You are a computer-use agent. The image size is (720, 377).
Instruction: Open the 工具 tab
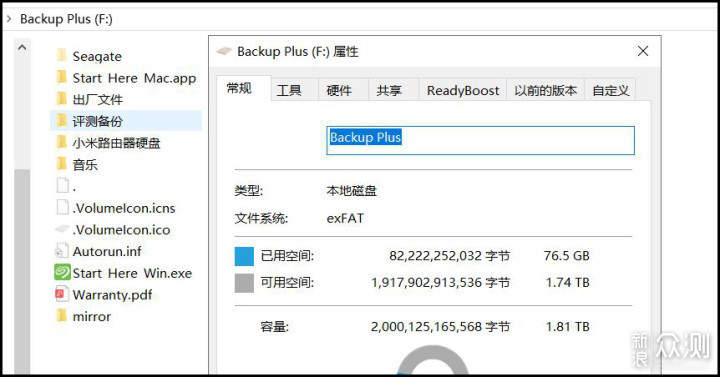click(x=294, y=90)
